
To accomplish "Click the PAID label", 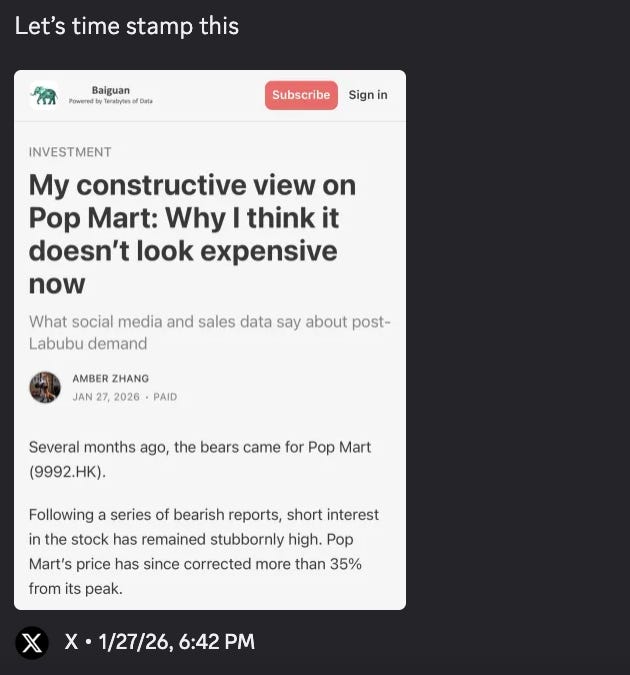I will 165,396.
